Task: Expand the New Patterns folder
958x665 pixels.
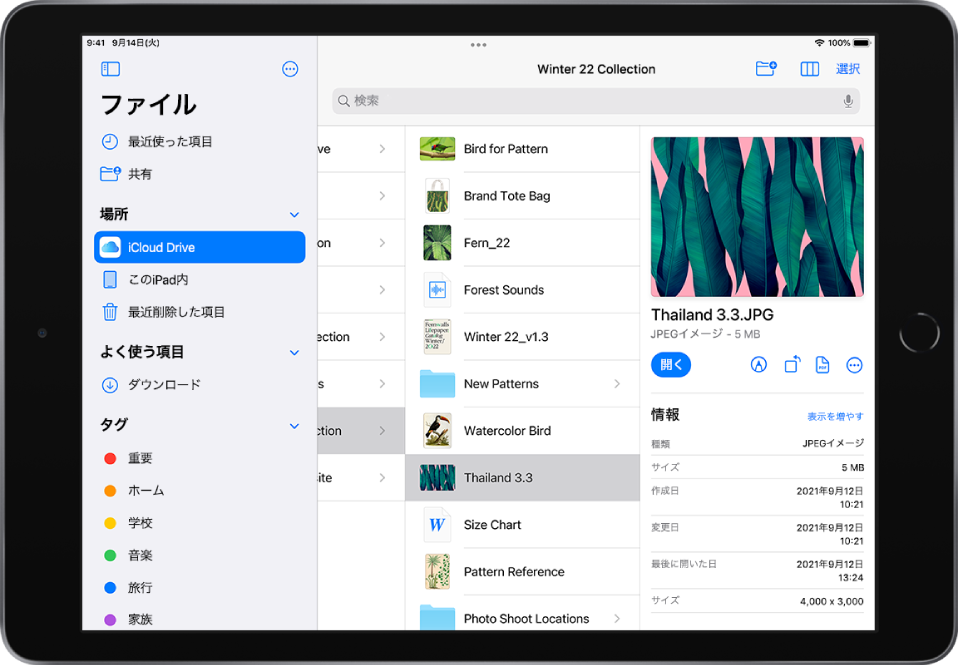Action: point(618,383)
